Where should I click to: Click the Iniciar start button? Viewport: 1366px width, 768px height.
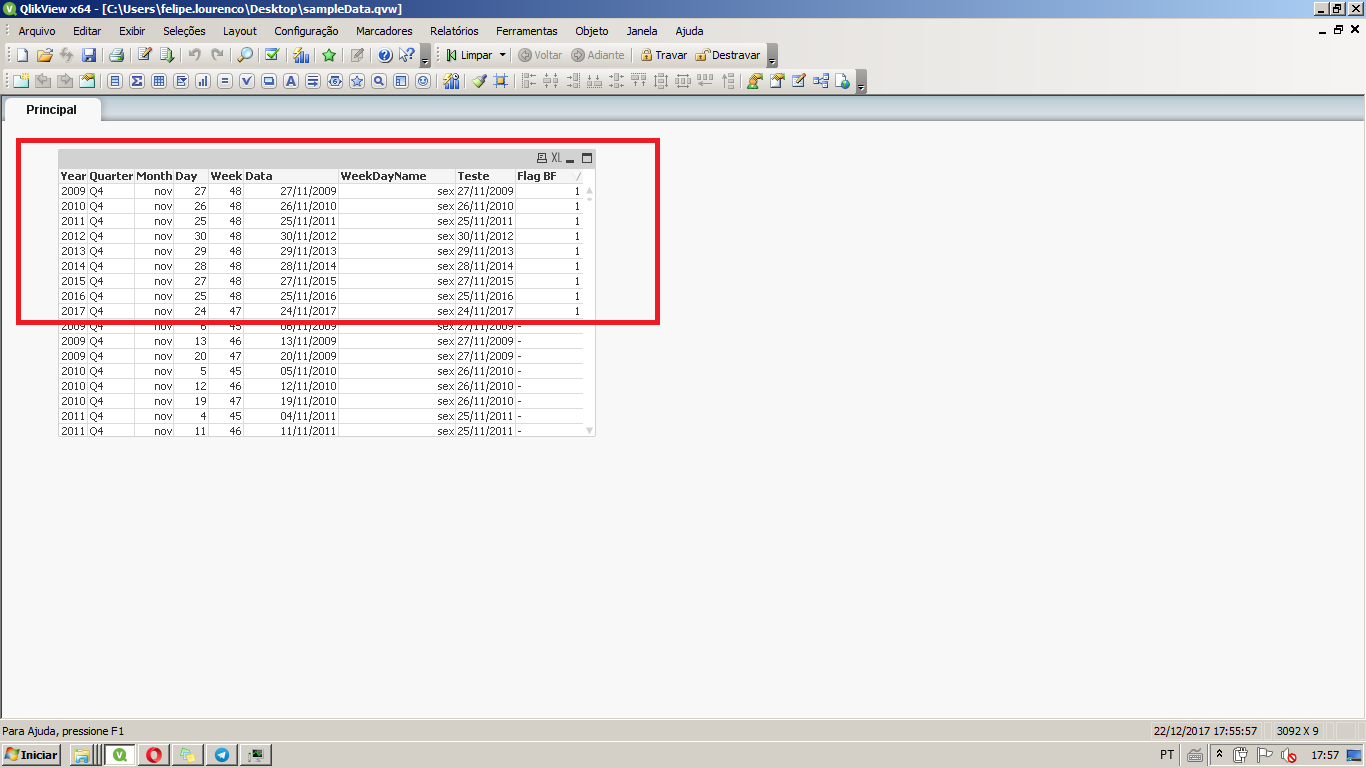32,755
